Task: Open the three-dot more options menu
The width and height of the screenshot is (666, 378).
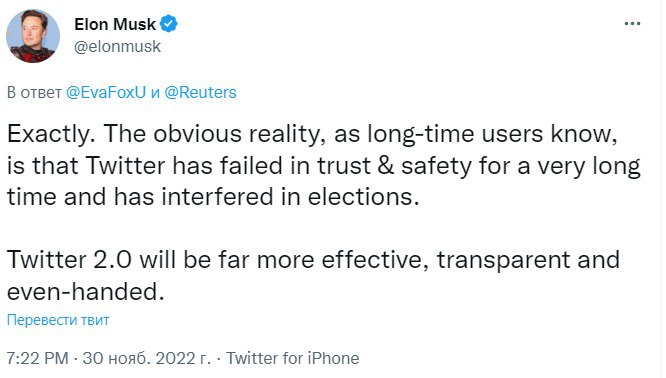Action: (x=632, y=24)
